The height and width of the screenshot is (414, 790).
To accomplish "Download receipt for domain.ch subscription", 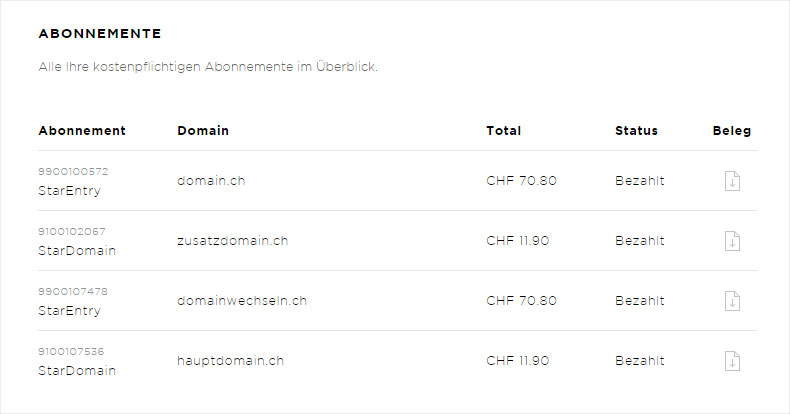I will click(732, 181).
